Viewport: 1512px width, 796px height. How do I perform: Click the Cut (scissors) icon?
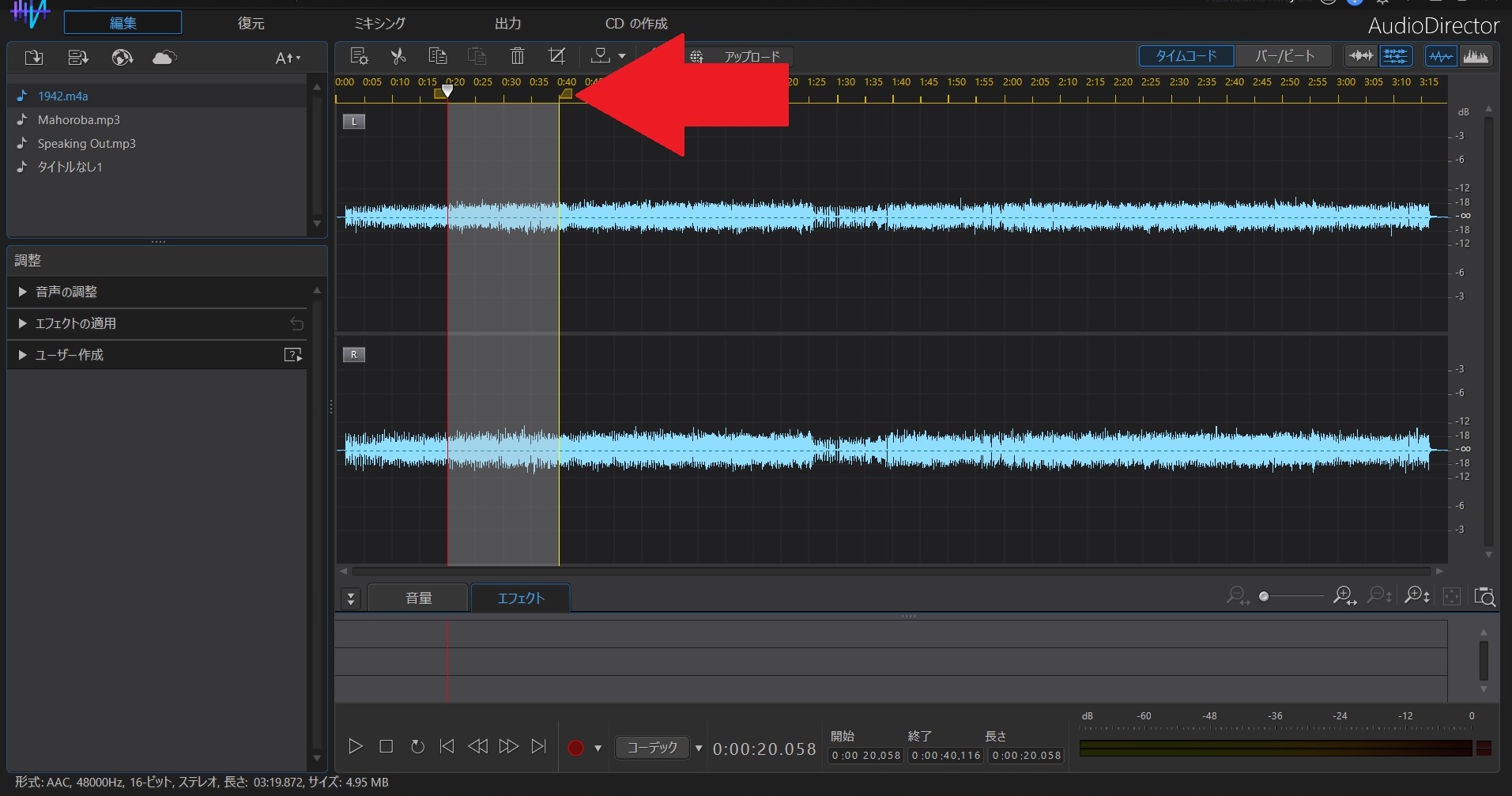click(x=398, y=55)
